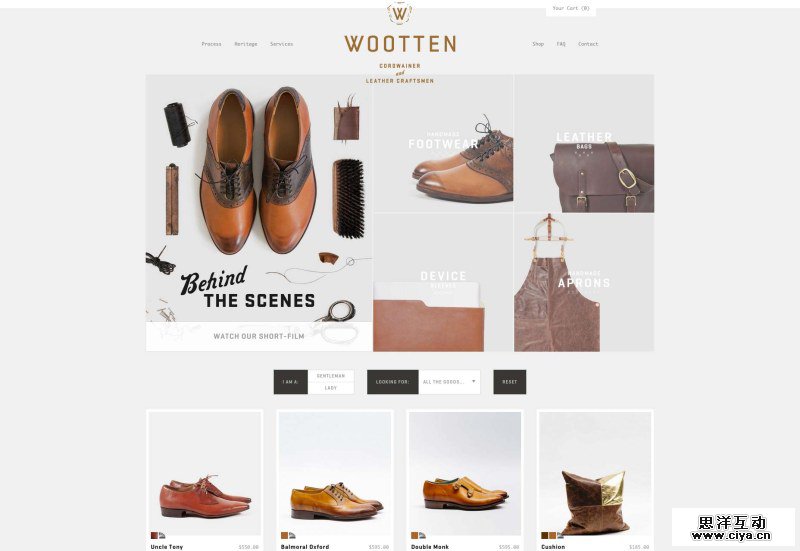800x551 pixels.
Task: Select the dark brown swatch under Cushion
Action: click(x=545, y=536)
